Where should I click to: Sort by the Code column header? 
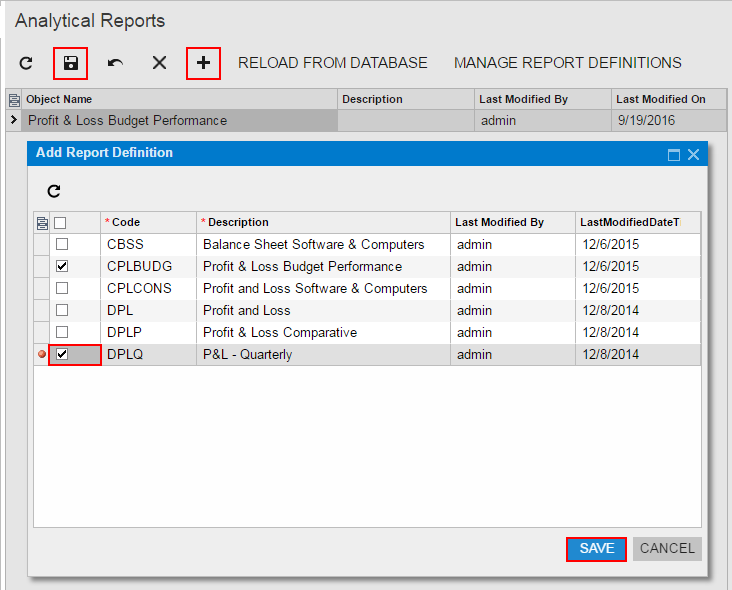126,222
